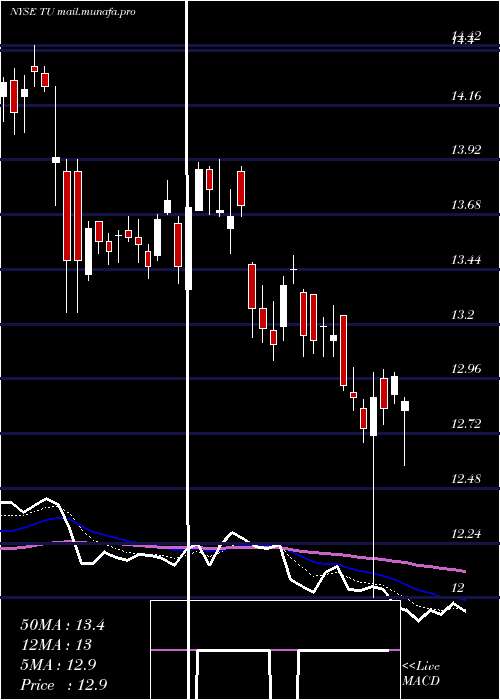
Task: Click the <<Live MACD label
Action: pyautogui.click(x=421, y=673)
